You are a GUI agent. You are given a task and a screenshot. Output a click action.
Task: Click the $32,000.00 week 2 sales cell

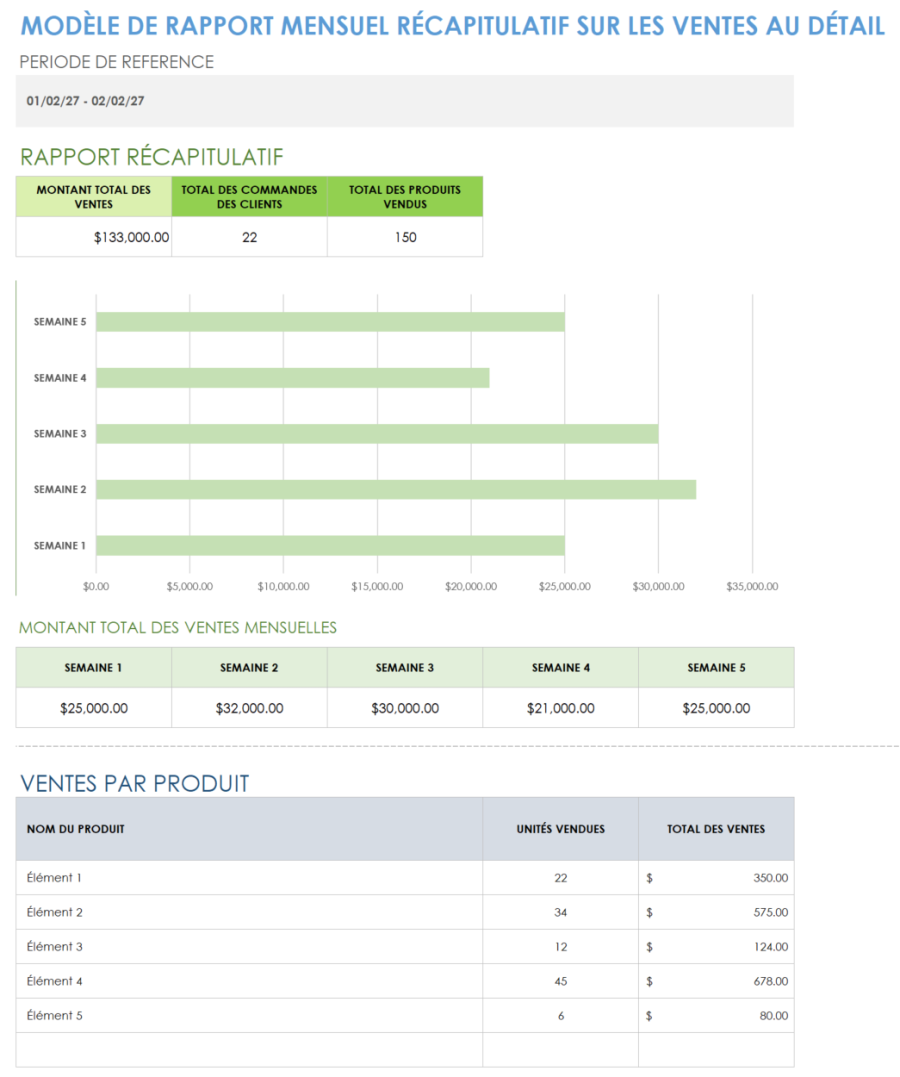(x=249, y=707)
